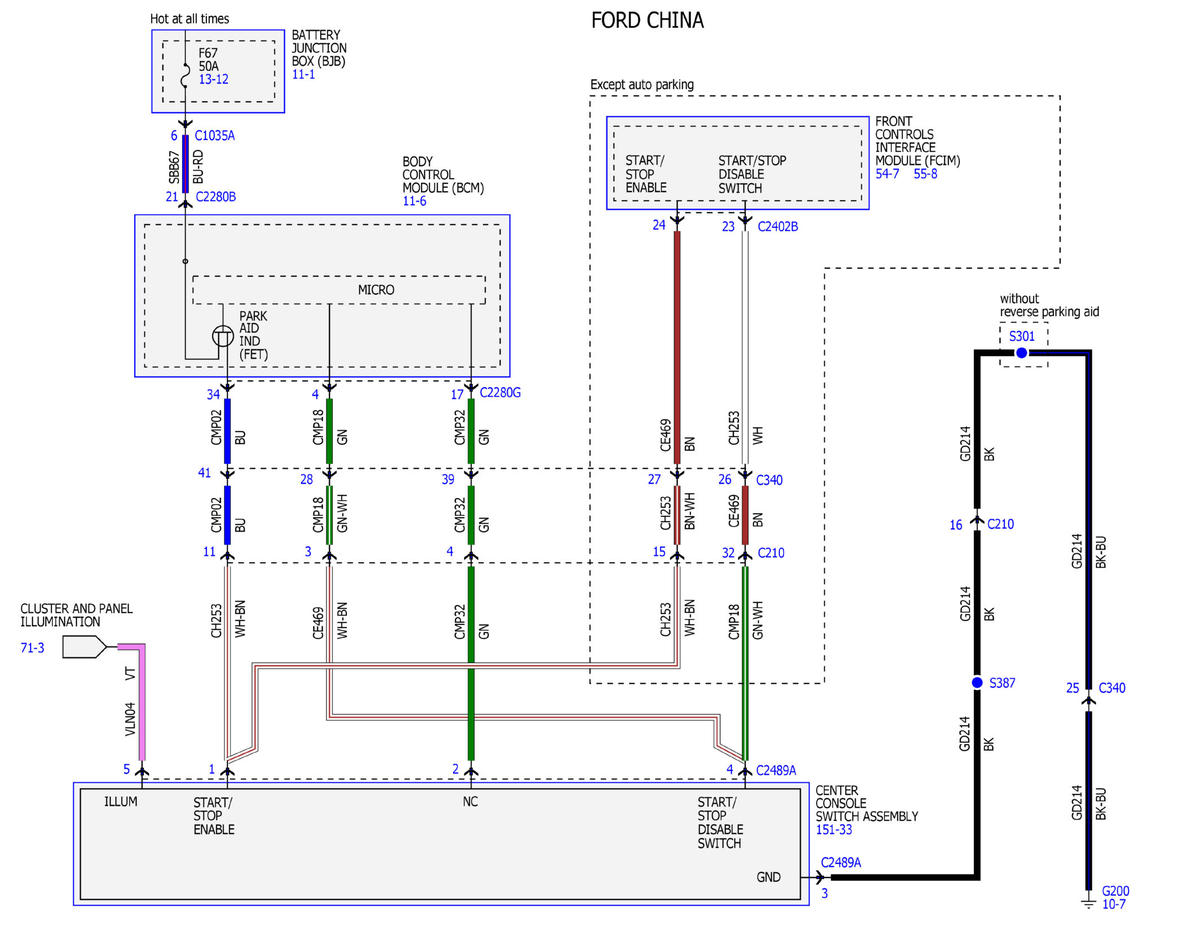Click 'CENTER CONSOLE SWITCH ASSEMBLY' title
The height and width of the screenshot is (927, 1200).
coord(867,803)
